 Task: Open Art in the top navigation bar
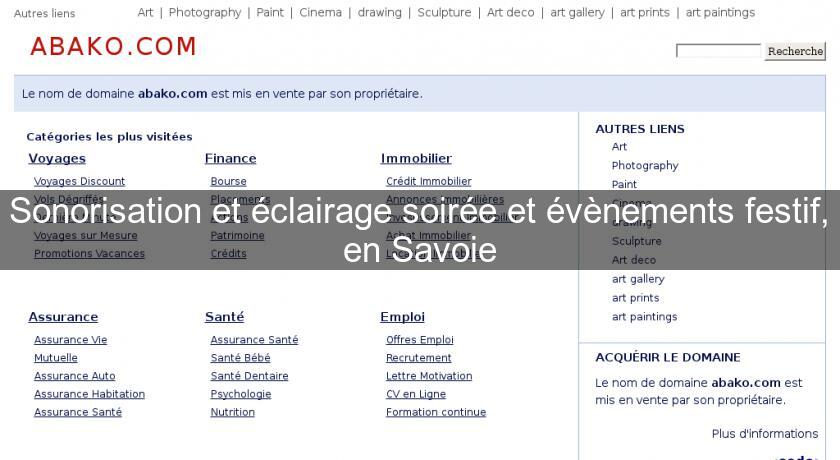pos(145,12)
